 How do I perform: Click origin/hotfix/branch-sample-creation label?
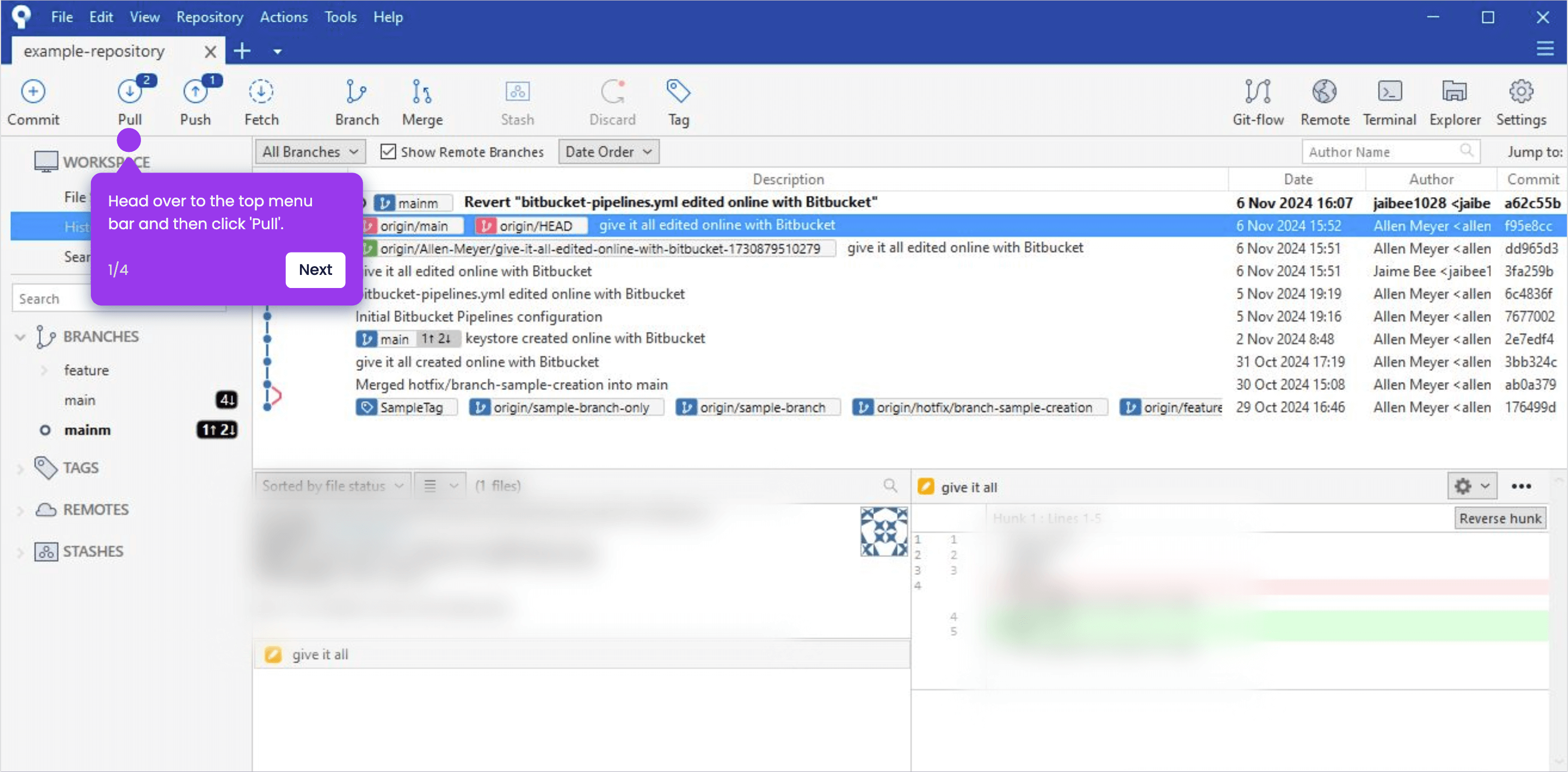pyautogui.click(x=979, y=407)
